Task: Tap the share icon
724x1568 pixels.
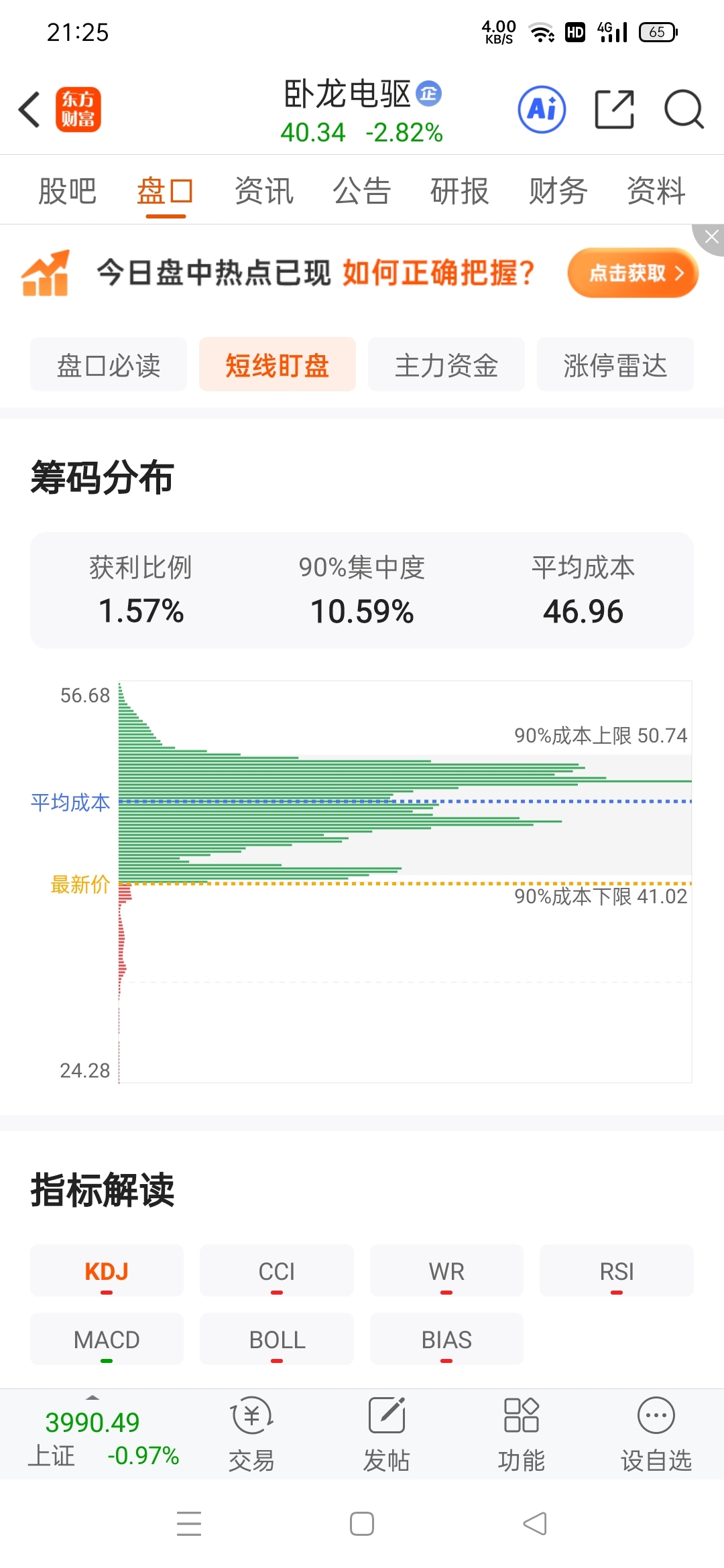Action: click(x=614, y=109)
